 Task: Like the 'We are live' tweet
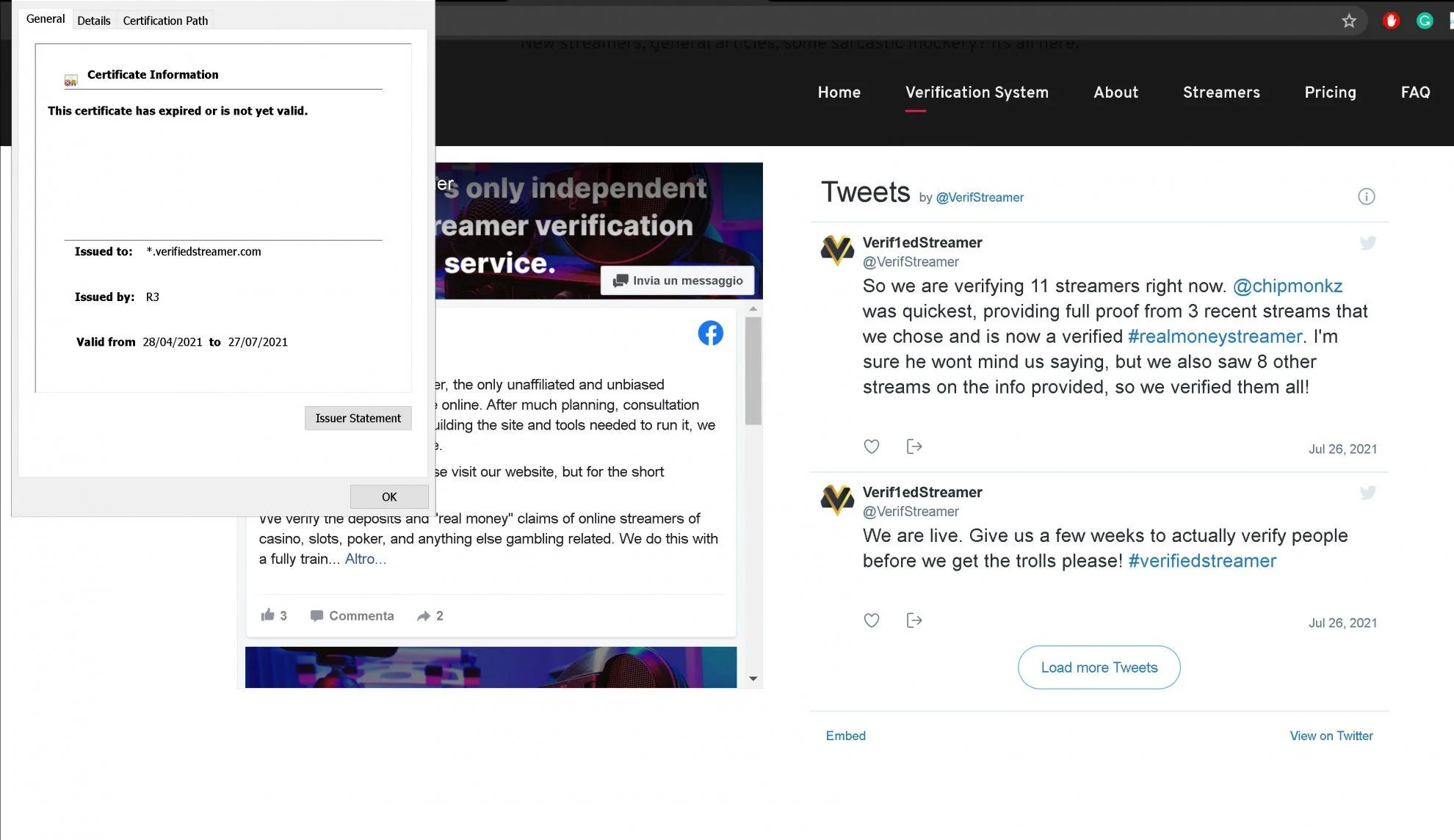(x=871, y=620)
